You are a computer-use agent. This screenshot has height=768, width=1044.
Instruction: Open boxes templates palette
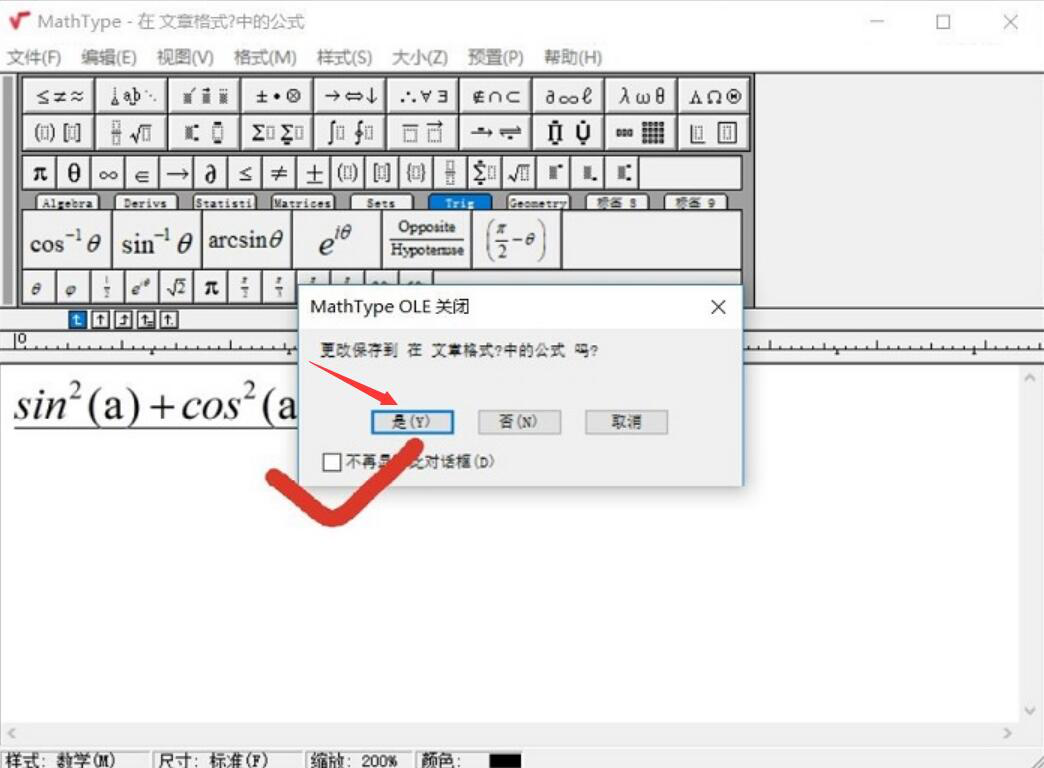[x=714, y=133]
